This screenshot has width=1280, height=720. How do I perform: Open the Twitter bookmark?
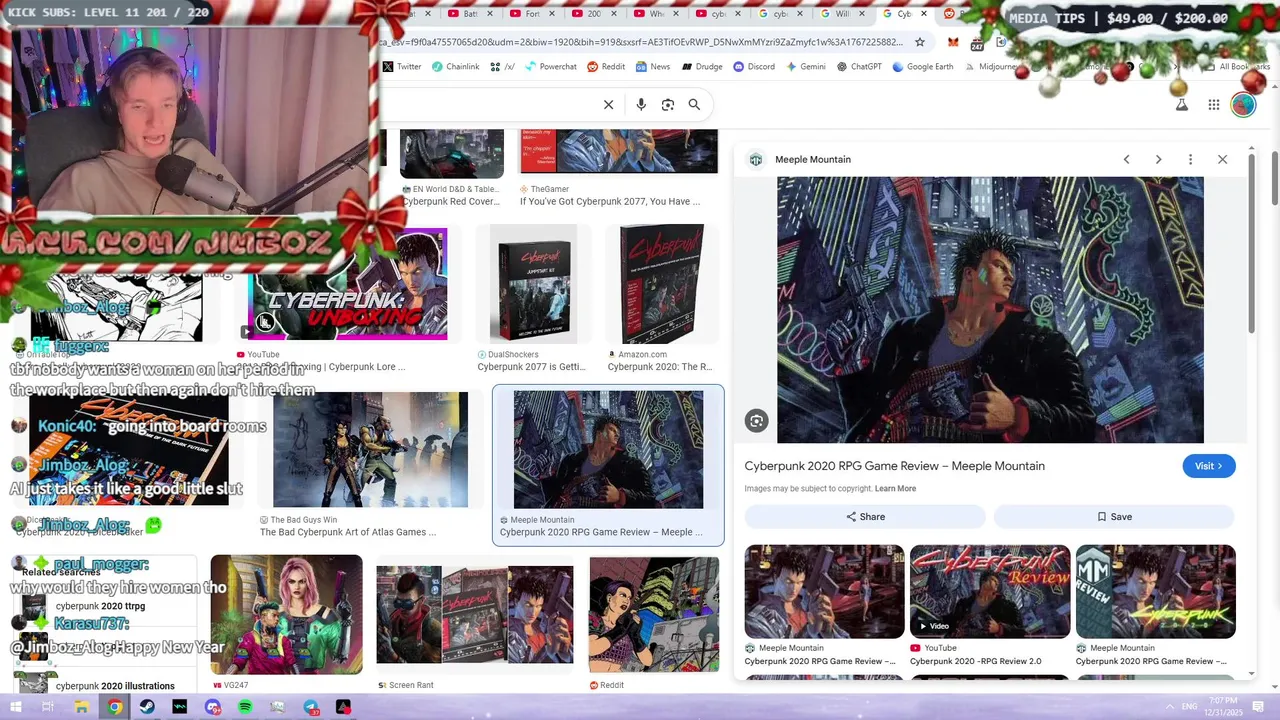point(402,67)
